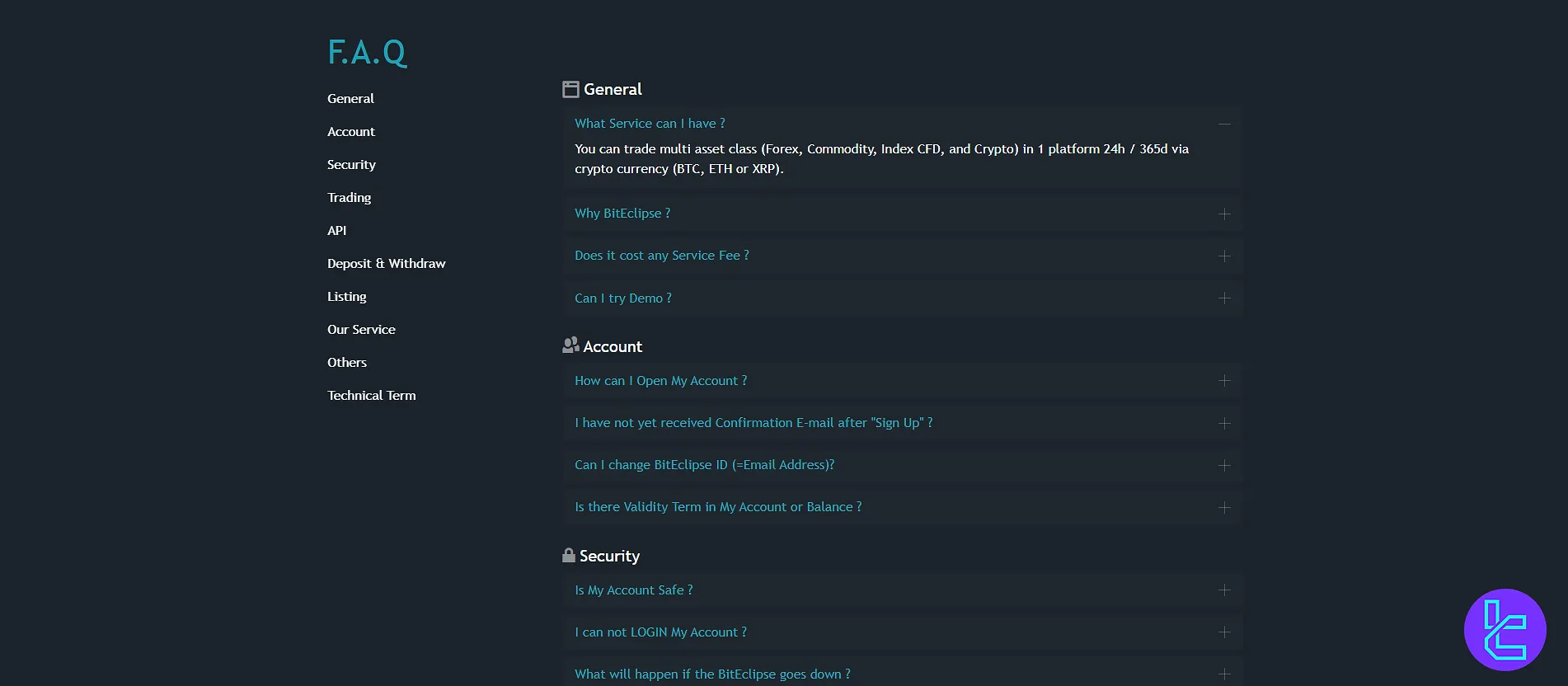The height and width of the screenshot is (686, 1568).
Task: Expand 'What will happen if BitEclipse goes down'
Action: coord(712,674)
